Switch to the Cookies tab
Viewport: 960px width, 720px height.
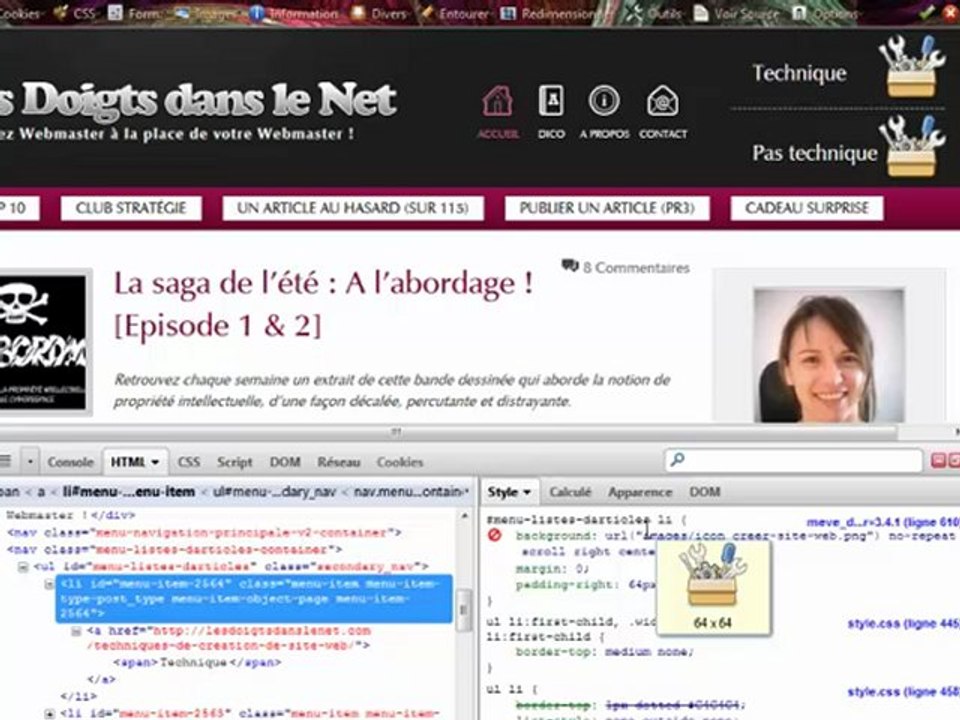coord(400,462)
